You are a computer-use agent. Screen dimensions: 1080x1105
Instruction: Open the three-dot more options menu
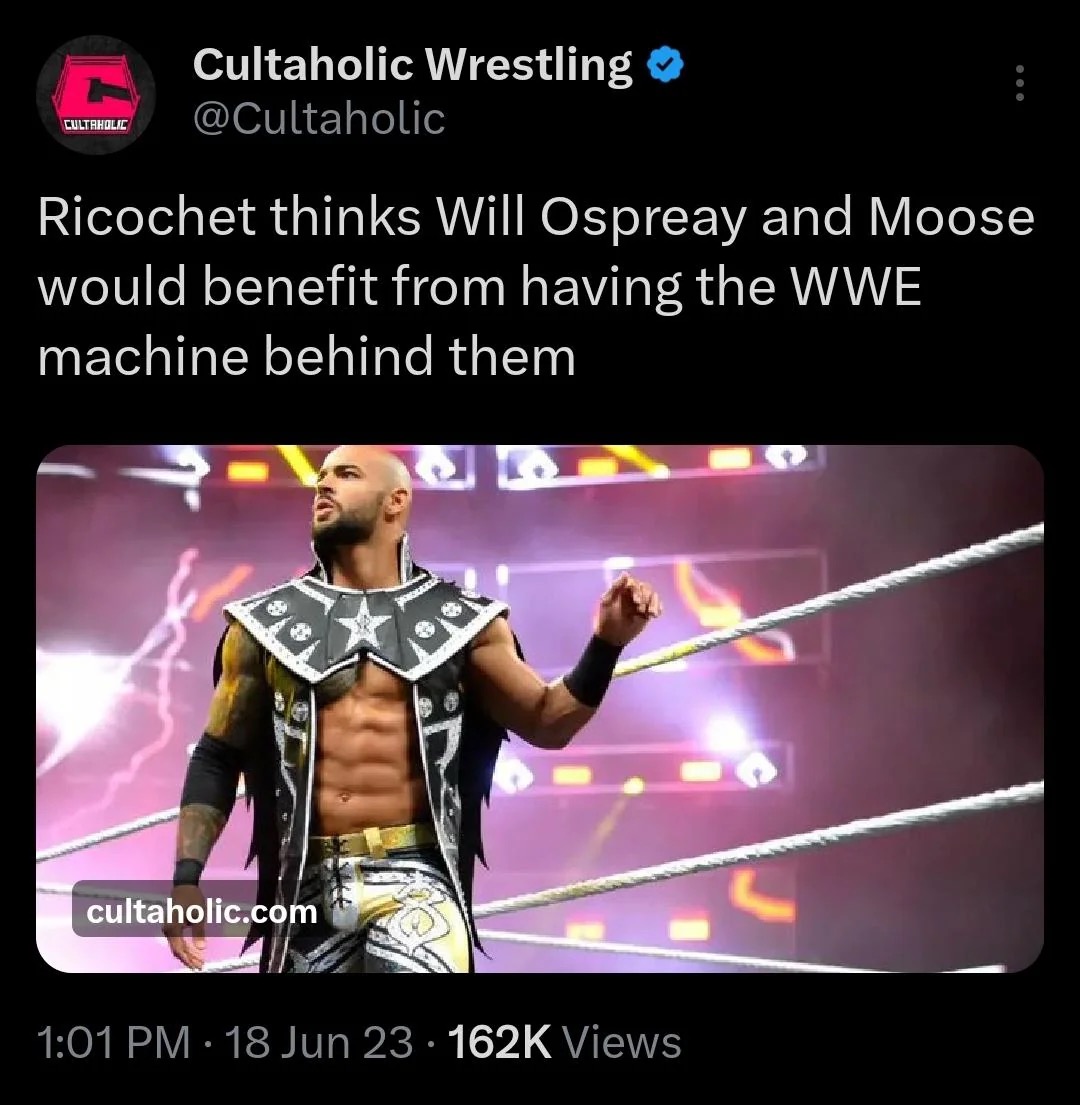1019,83
